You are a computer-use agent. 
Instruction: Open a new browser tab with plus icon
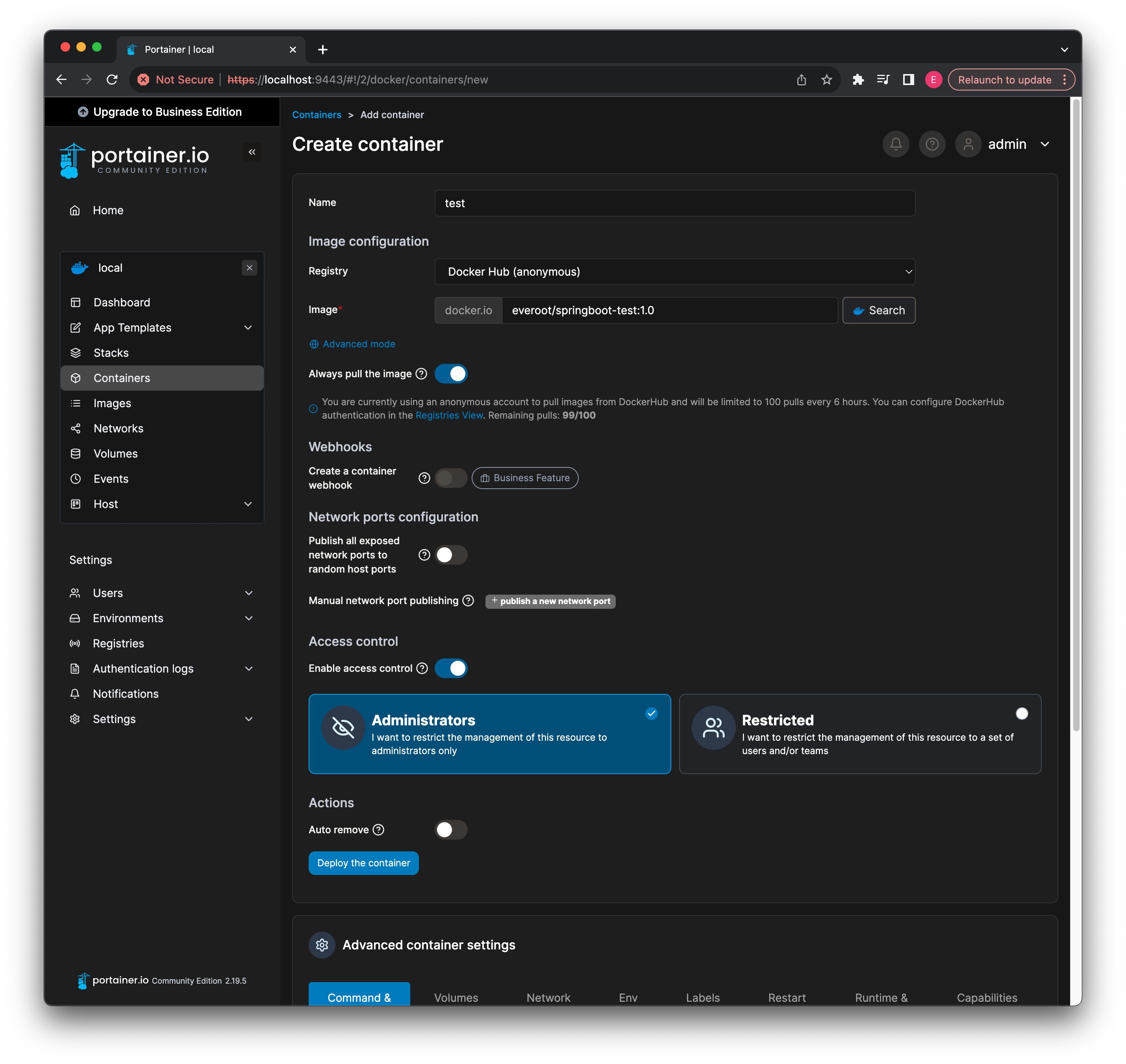pos(322,50)
